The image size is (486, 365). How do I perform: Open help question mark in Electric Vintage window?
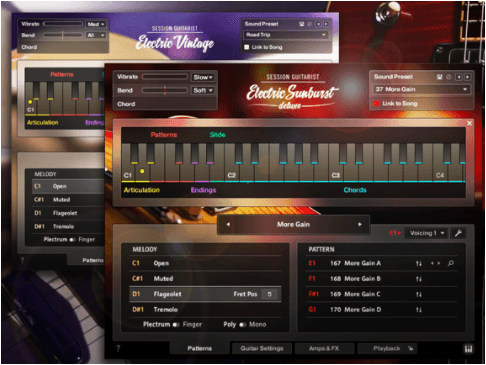[x=22, y=260]
